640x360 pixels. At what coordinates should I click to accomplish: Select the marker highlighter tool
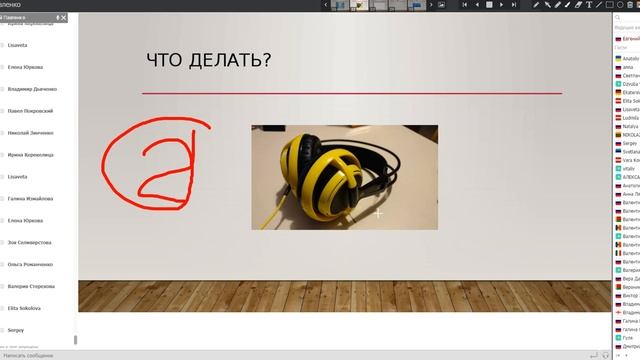(x=558, y=5)
